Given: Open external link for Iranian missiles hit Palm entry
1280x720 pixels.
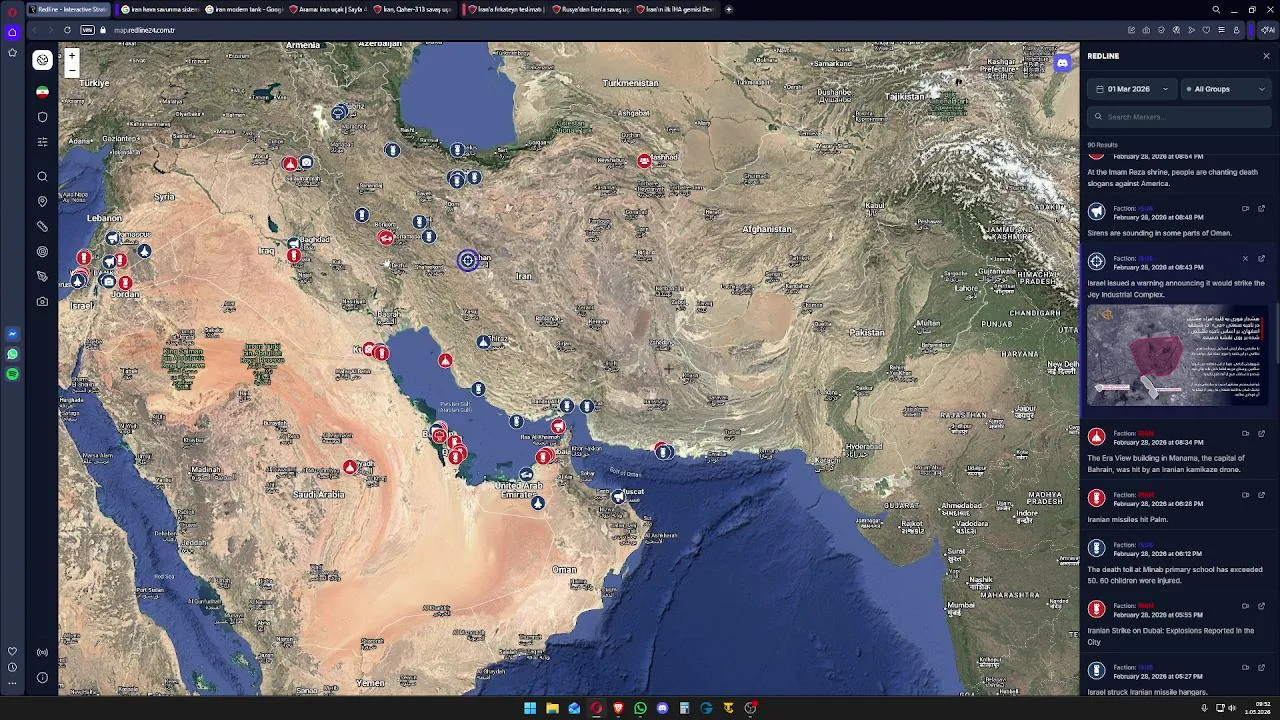Looking at the screenshot, I should pos(1261,495).
